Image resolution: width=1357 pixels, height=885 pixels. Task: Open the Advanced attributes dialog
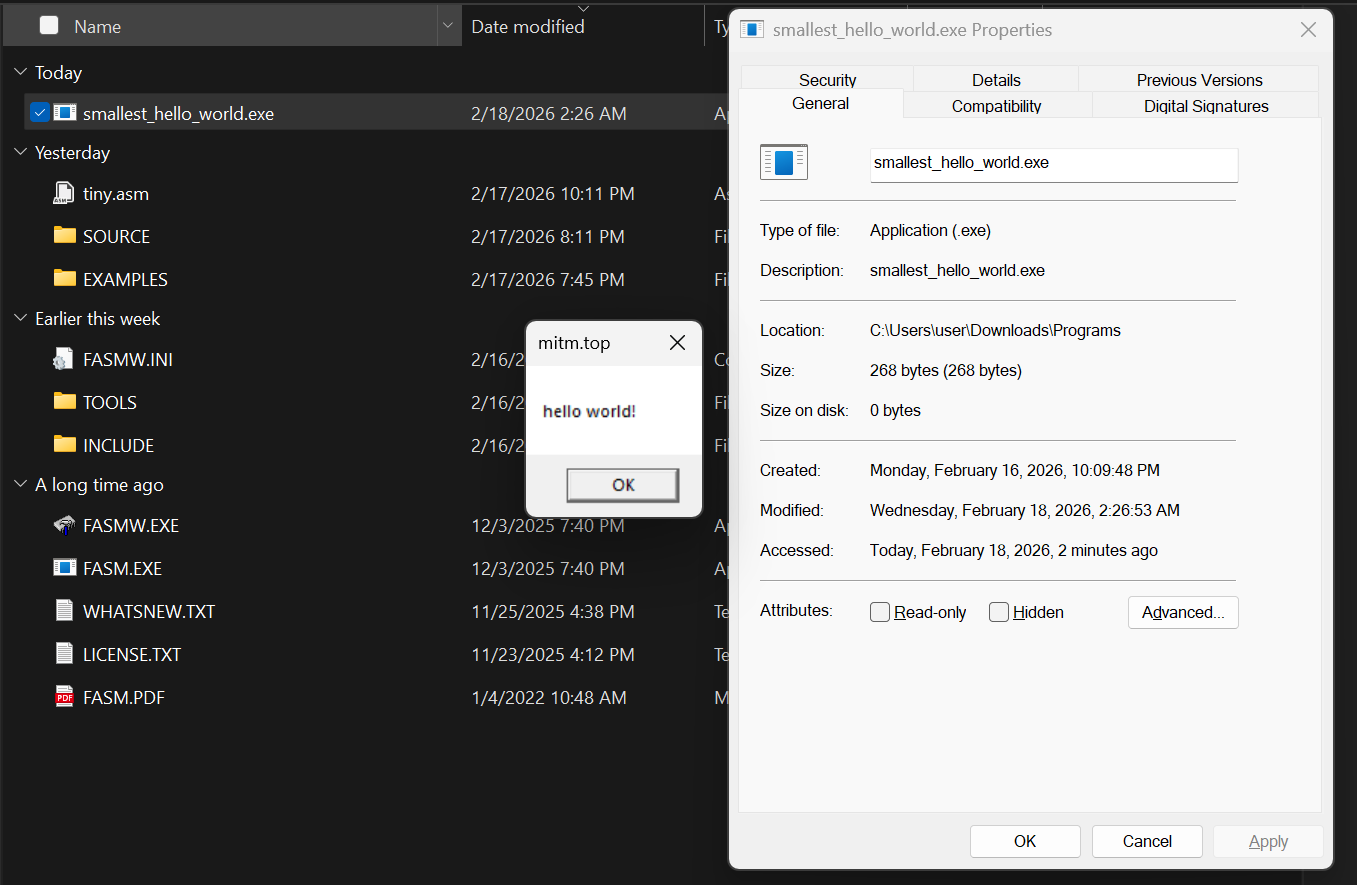pyautogui.click(x=1183, y=612)
